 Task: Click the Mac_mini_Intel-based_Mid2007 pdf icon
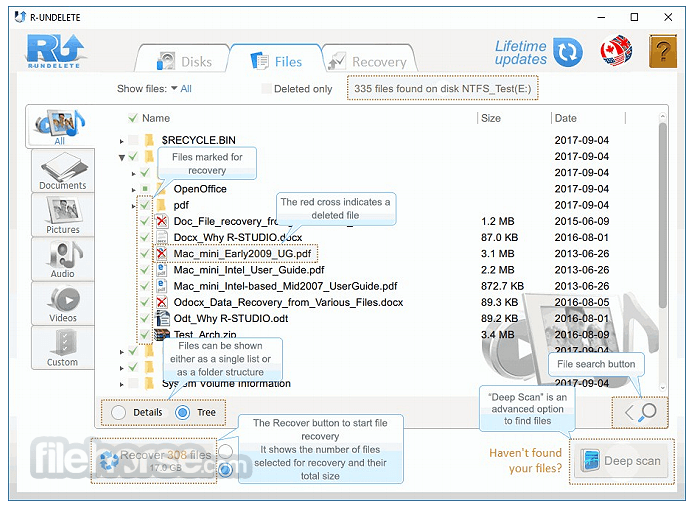coord(162,286)
